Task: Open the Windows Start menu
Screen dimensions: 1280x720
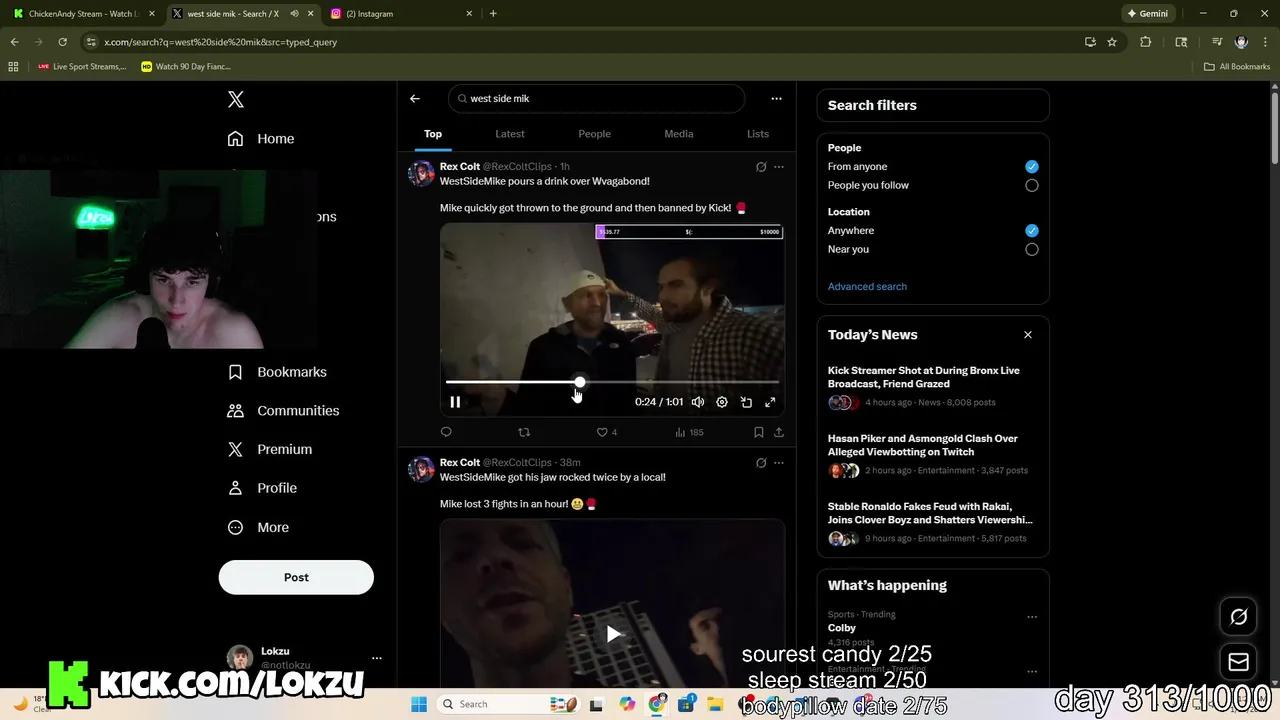Action: 418,704
